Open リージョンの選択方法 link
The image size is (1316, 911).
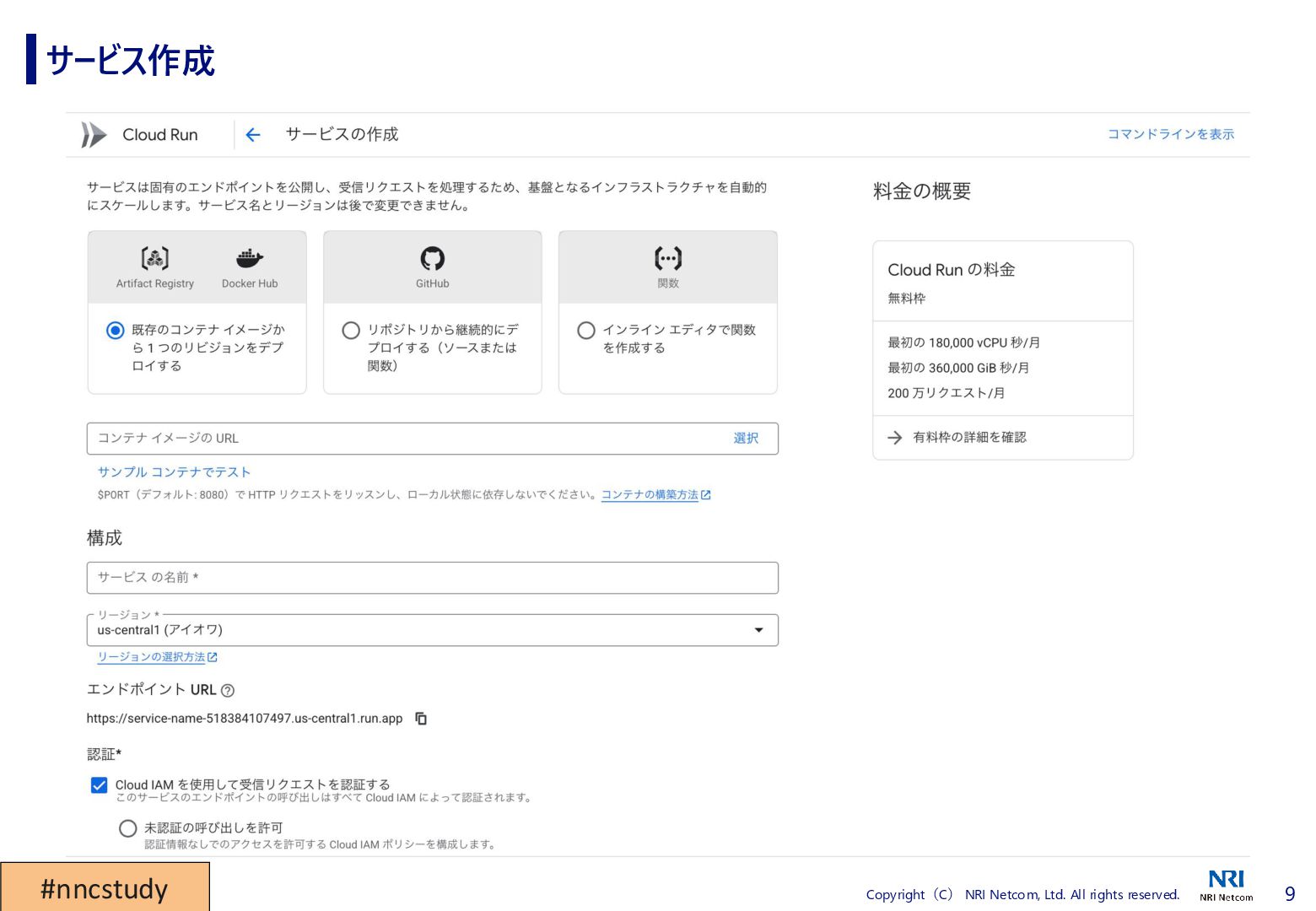tap(151, 657)
